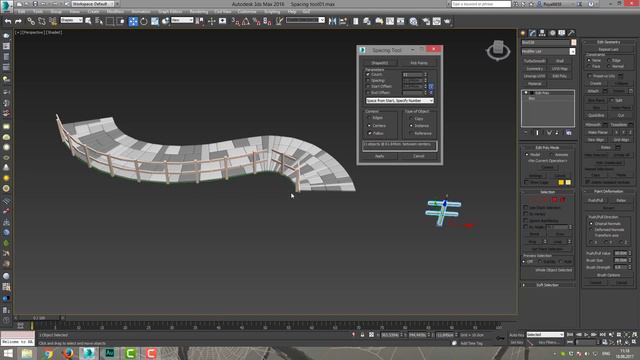Click the Align tool icon
This screenshot has width=640, height=360.
[343, 21]
